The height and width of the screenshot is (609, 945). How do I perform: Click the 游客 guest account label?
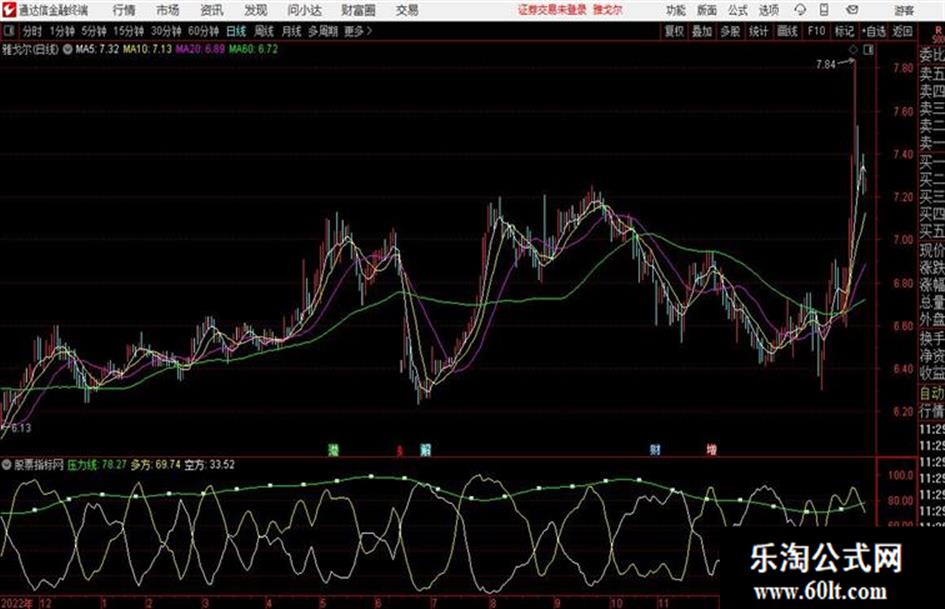(904, 10)
